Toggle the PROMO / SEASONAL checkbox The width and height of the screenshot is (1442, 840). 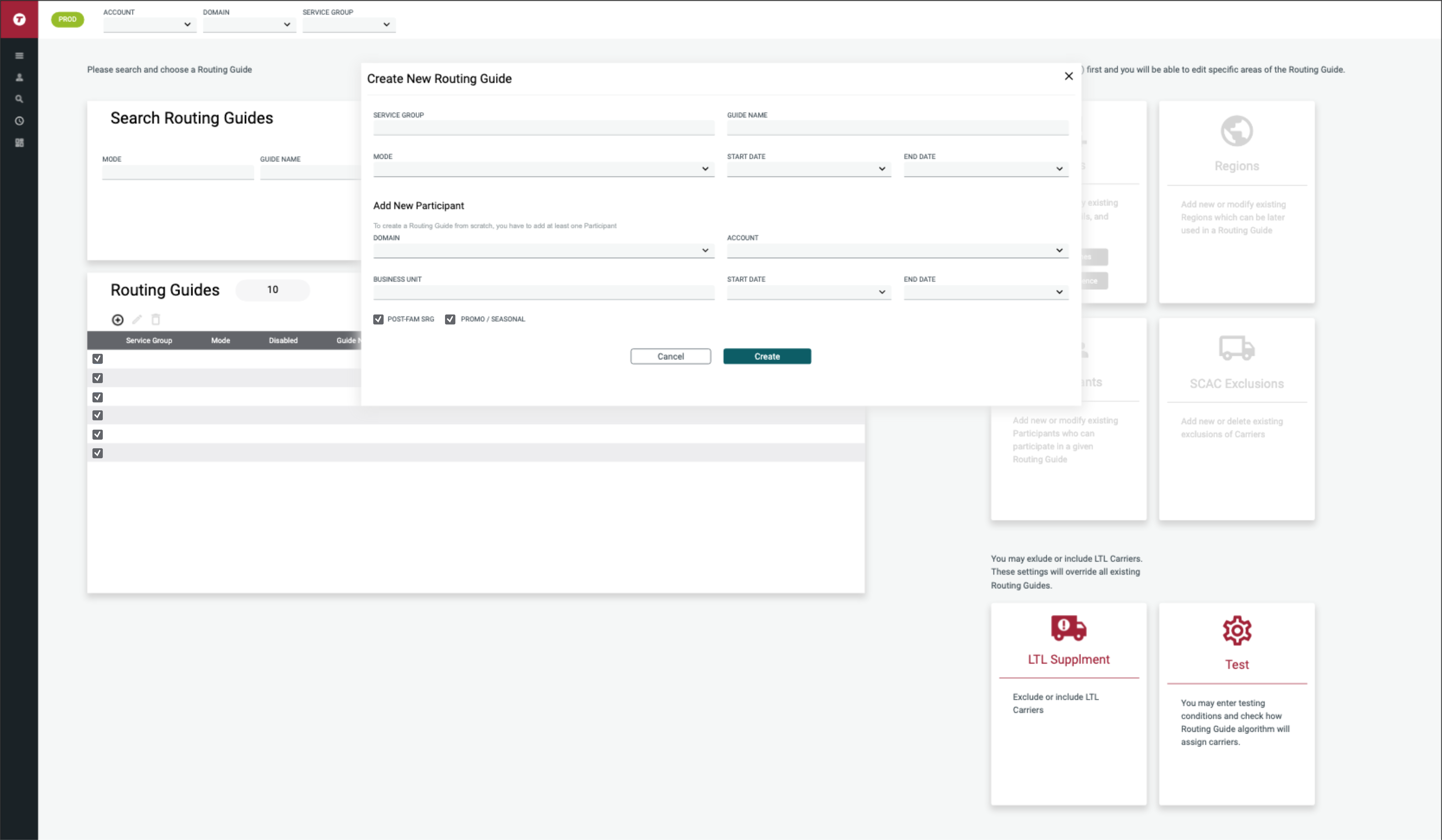coord(450,319)
